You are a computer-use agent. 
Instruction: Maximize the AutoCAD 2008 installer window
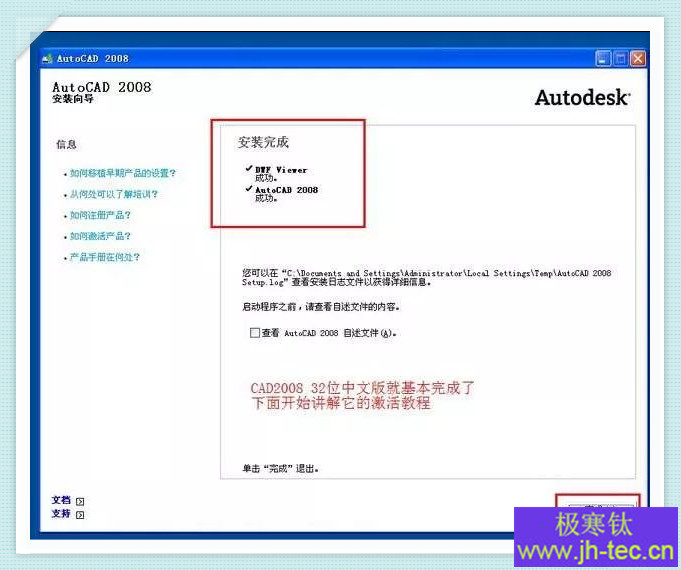coord(621,59)
